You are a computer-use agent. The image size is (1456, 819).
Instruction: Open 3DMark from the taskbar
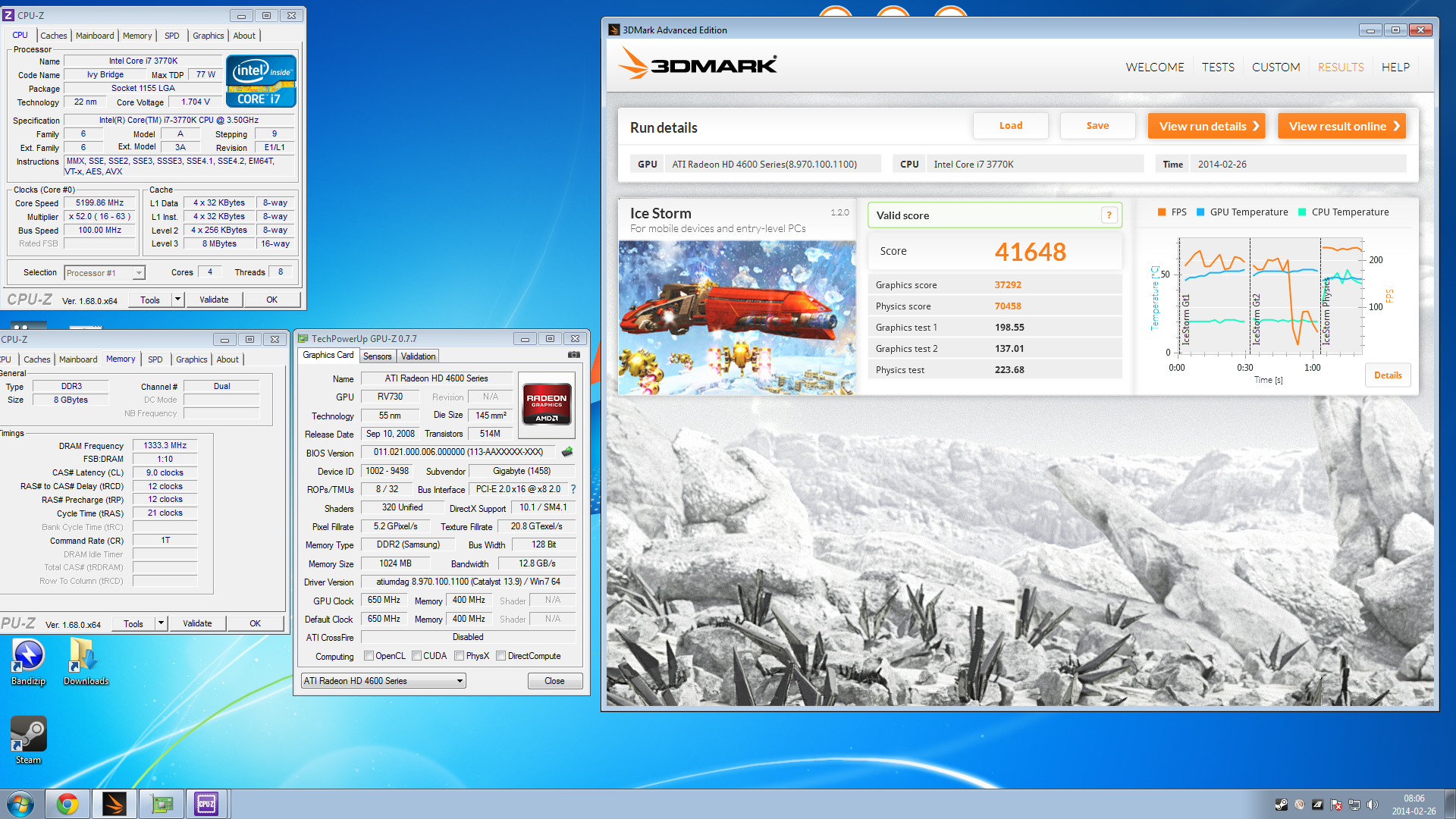pos(115,804)
